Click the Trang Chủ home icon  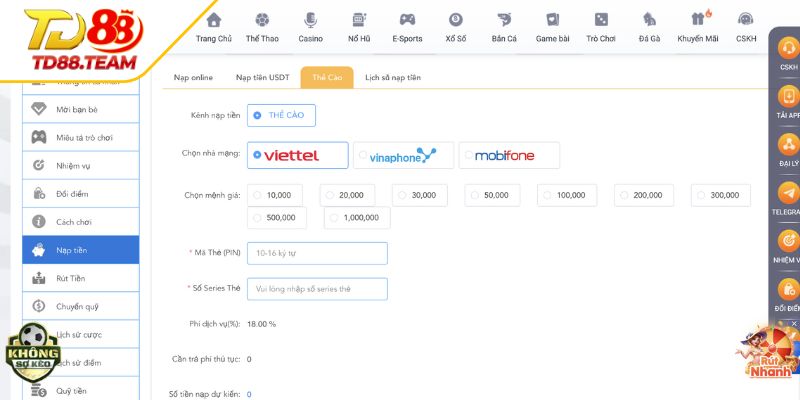(213, 19)
